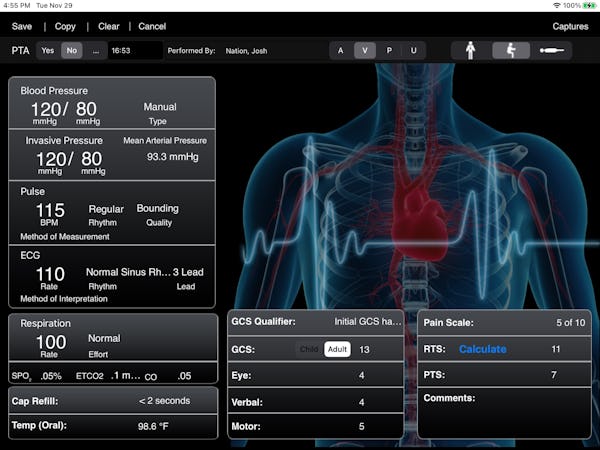Edit invasive pressure diastolic 80
The height and width of the screenshot is (450, 600).
91,159
